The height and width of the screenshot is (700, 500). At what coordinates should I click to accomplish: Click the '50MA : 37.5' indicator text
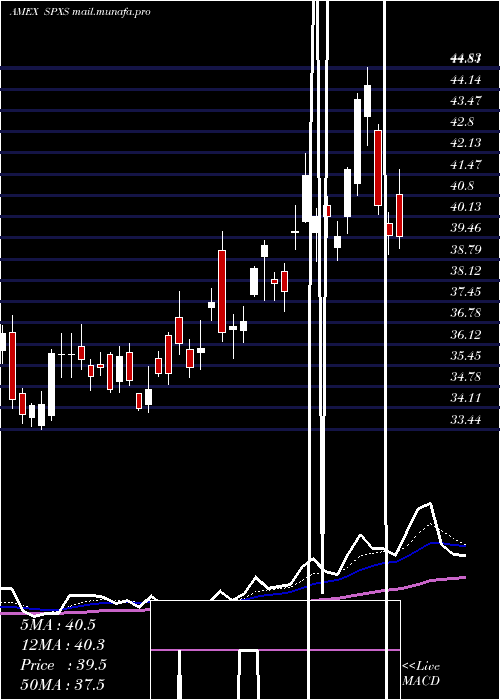(62, 685)
